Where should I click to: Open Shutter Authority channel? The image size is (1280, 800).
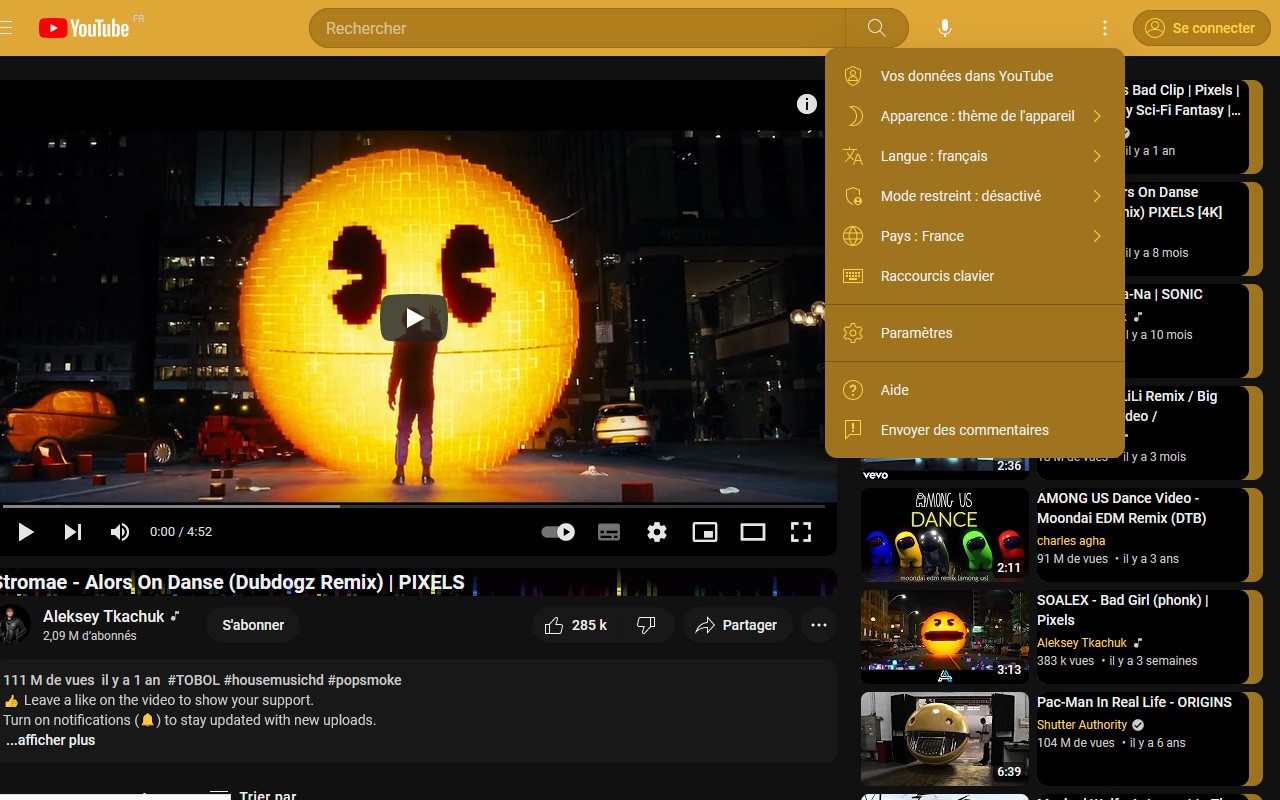(1082, 725)
